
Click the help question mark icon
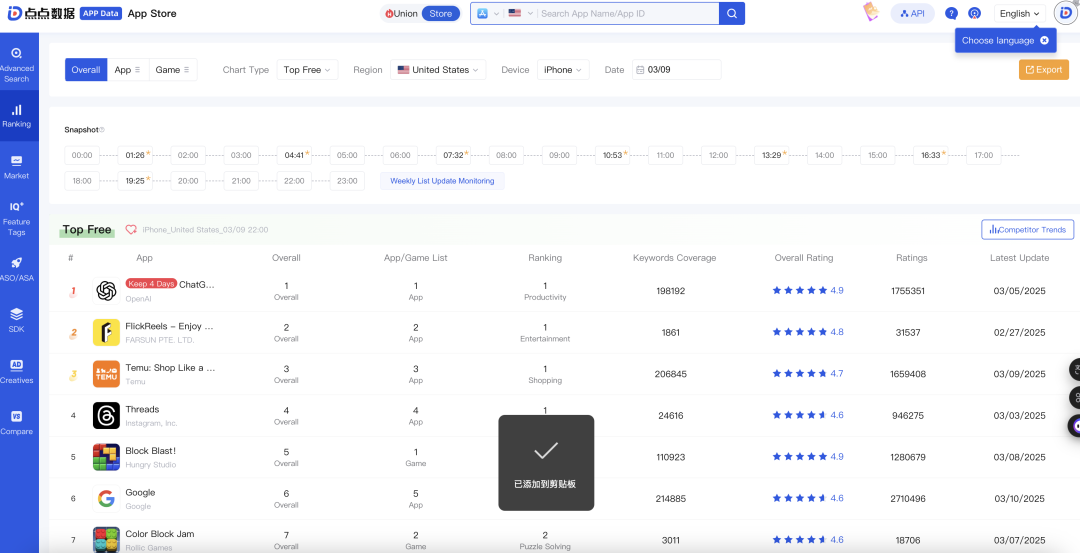click(x=951, y=13)
